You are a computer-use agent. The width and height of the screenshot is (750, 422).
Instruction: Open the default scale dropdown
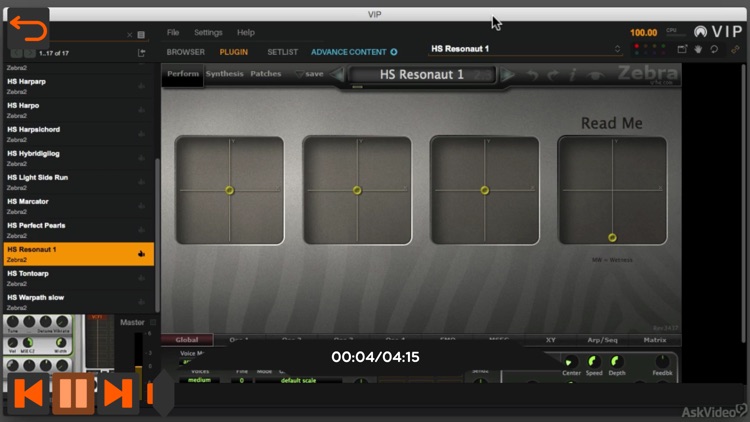pos(298,380)
